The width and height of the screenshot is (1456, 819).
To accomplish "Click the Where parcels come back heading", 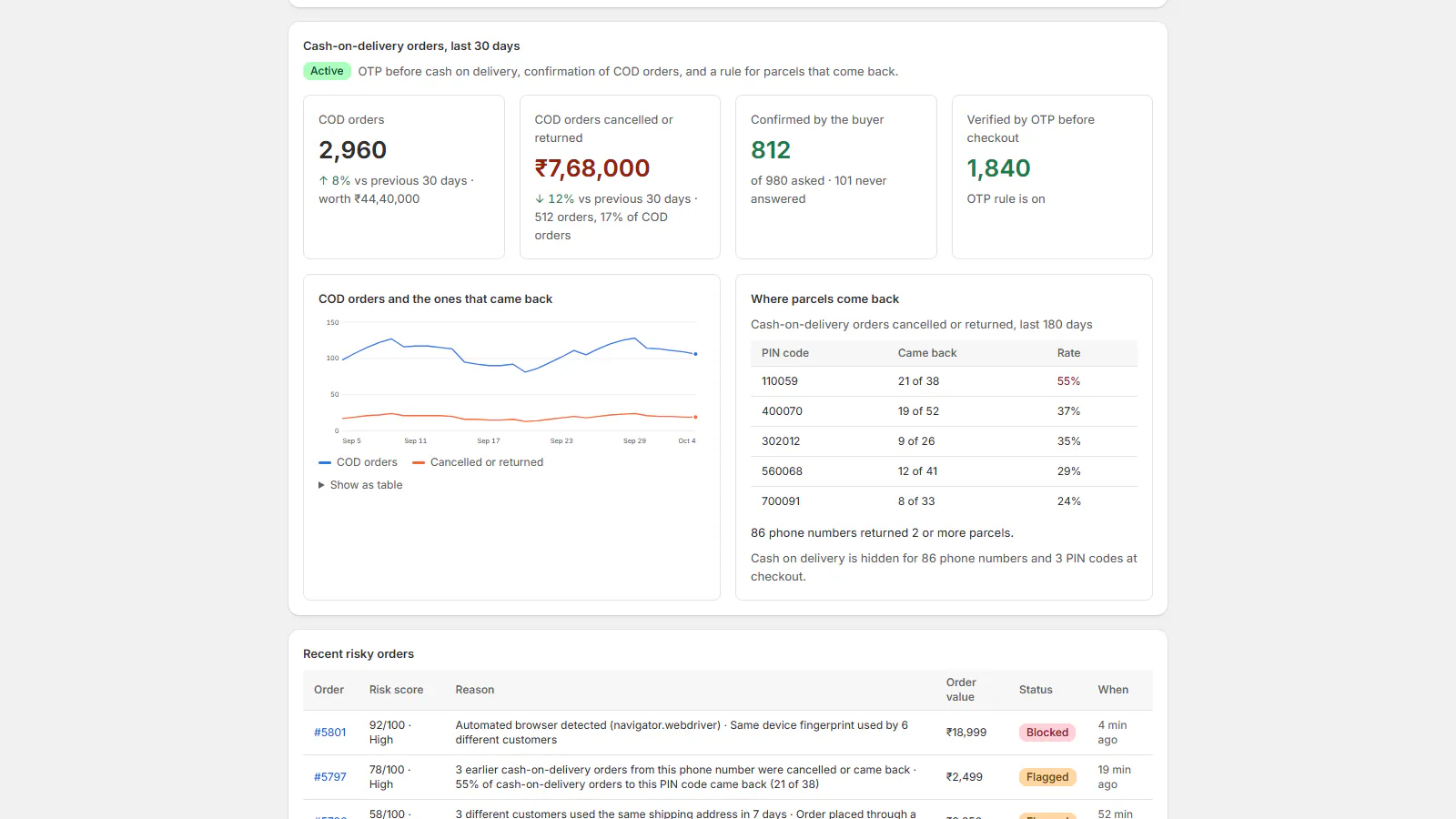I will tap(824, 299).
